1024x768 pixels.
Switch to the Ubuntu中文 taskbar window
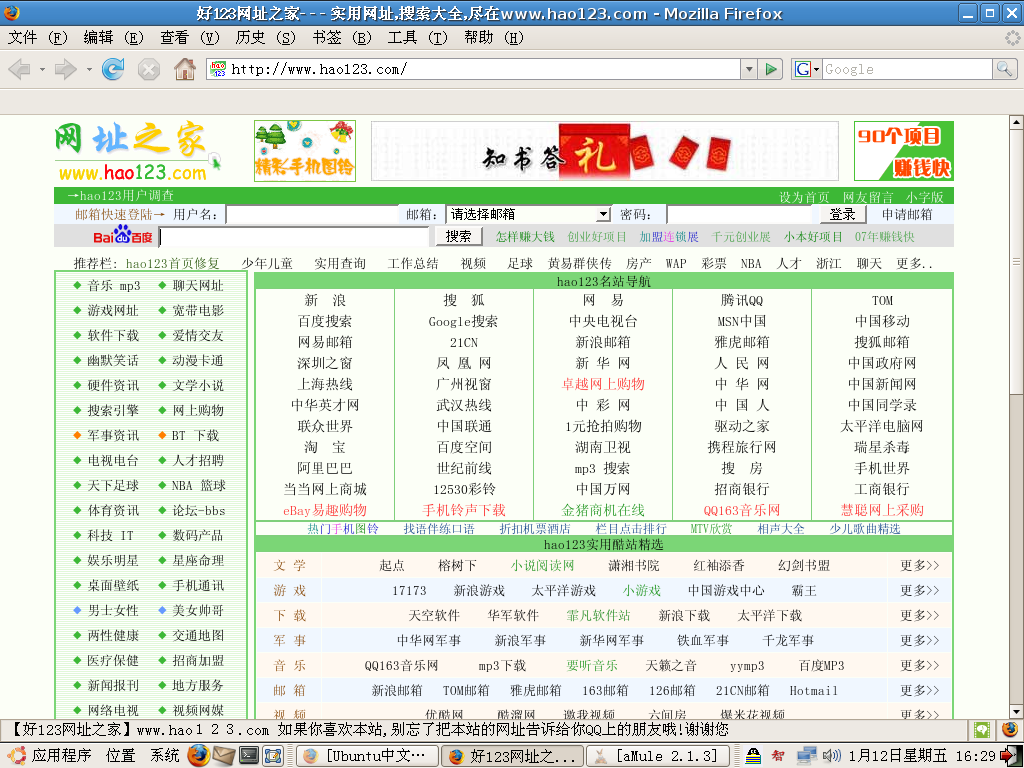coord(367,756)
